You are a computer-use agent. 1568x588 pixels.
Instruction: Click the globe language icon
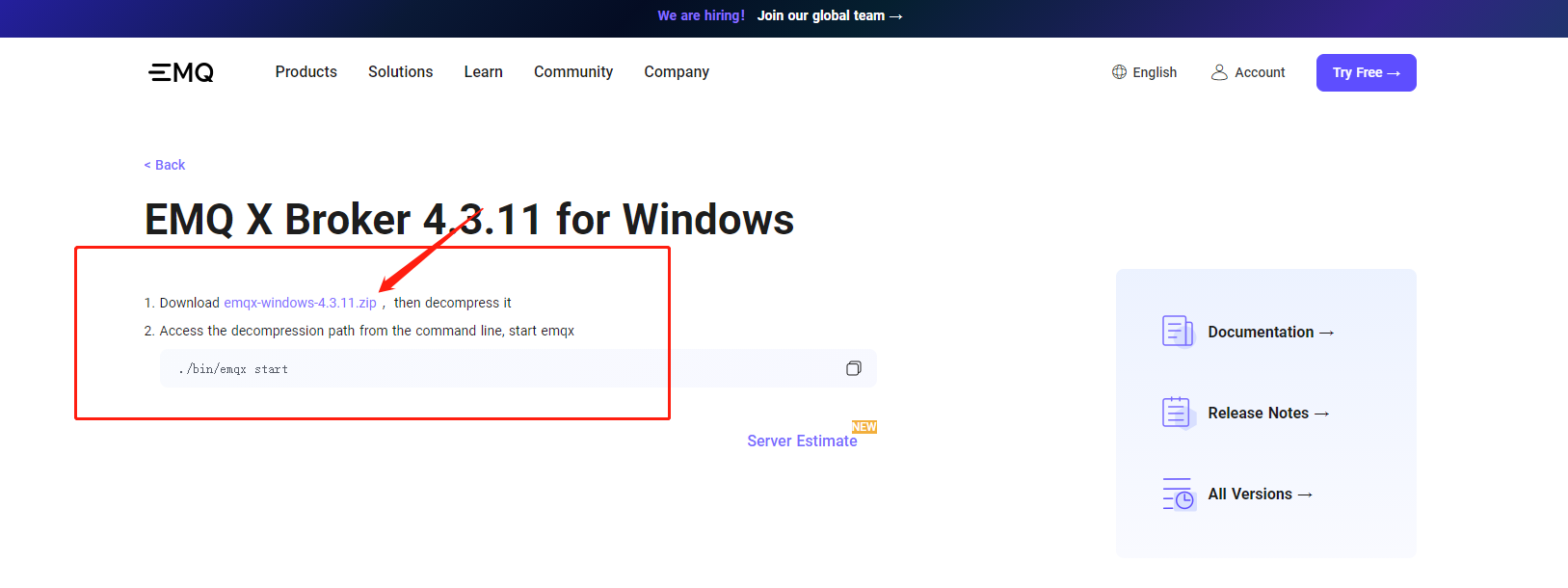pyautogui.click(x=1119, y=72)
